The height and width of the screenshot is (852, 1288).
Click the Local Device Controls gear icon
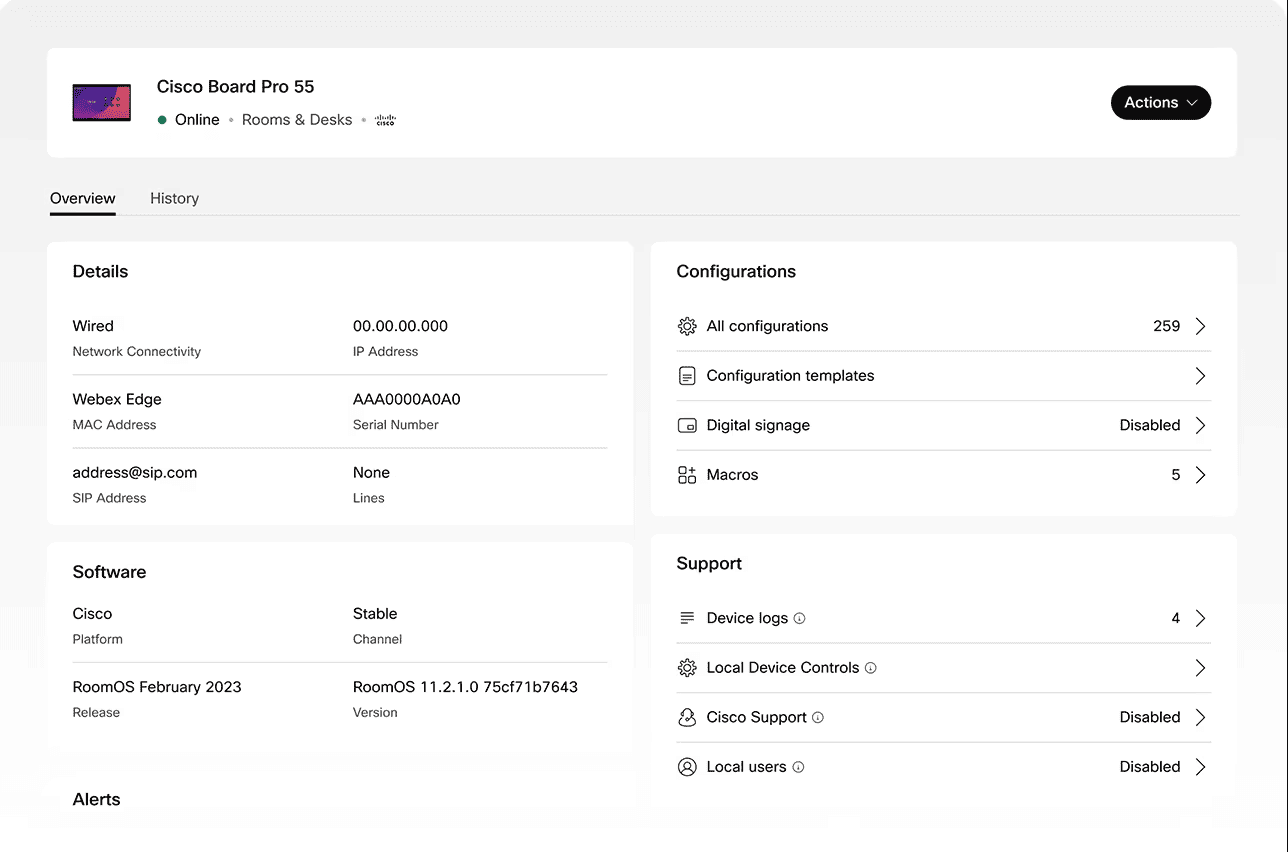687,668
